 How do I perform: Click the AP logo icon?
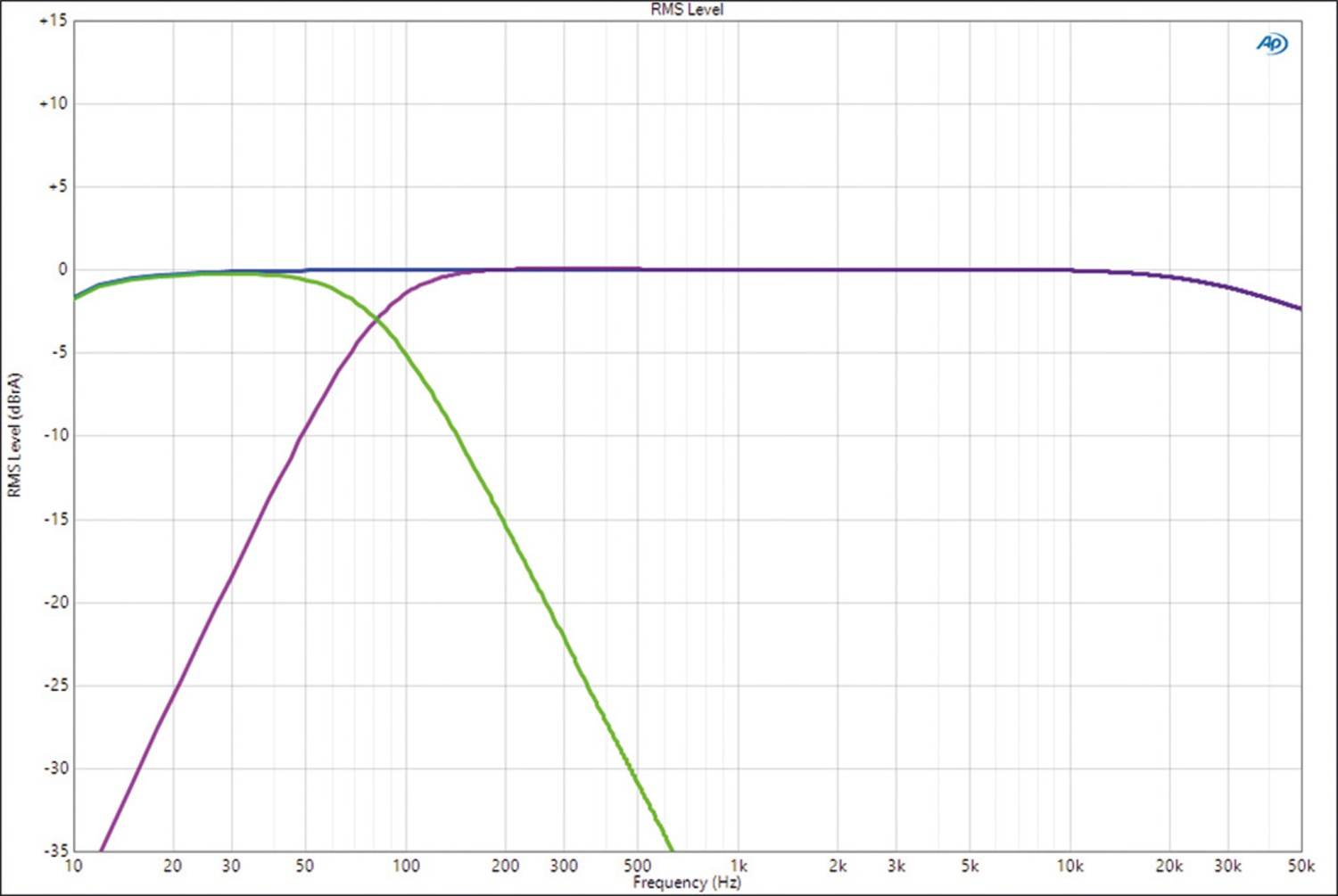pyautogui.click(x=1272, y=44)
